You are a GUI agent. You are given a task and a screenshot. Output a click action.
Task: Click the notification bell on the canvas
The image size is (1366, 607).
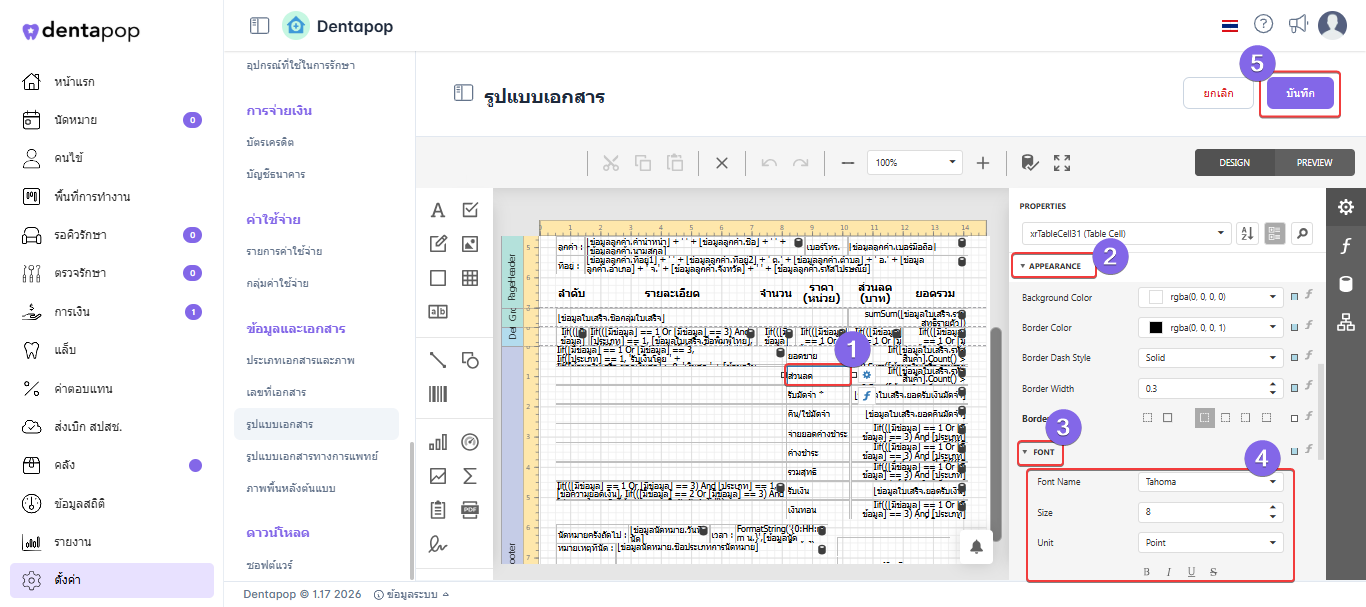976,545
